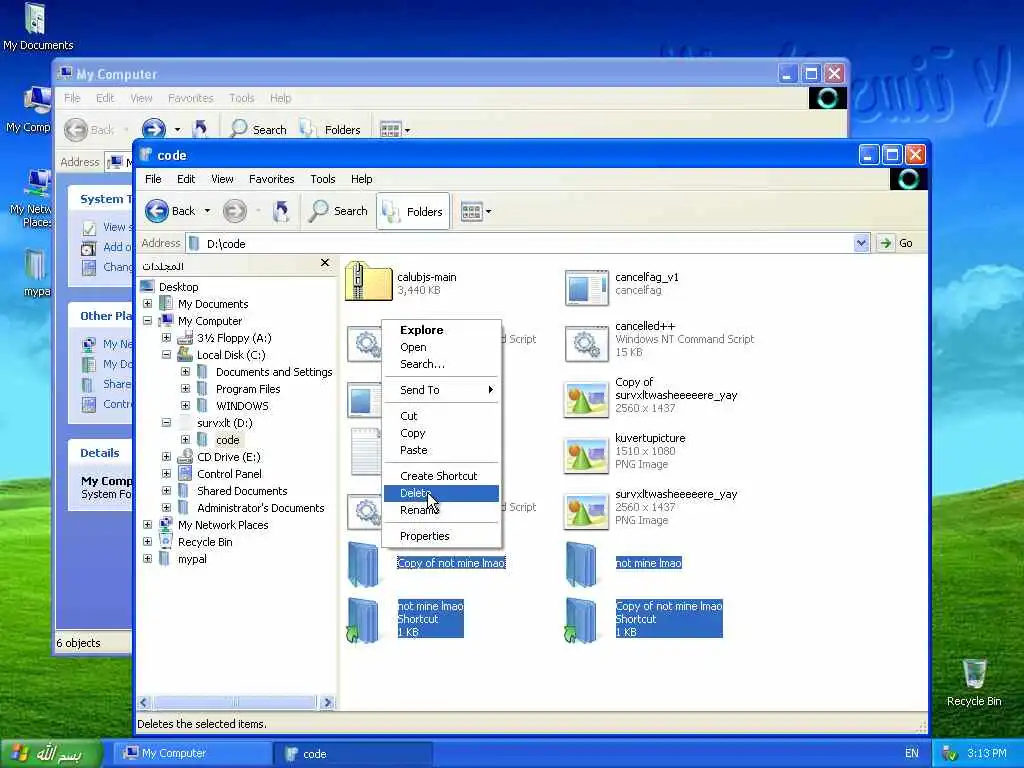The width and height of the screenshot is (1024, 768).
Task: Select the cancelled++ command script icon
Action: [x=586, y=344]
